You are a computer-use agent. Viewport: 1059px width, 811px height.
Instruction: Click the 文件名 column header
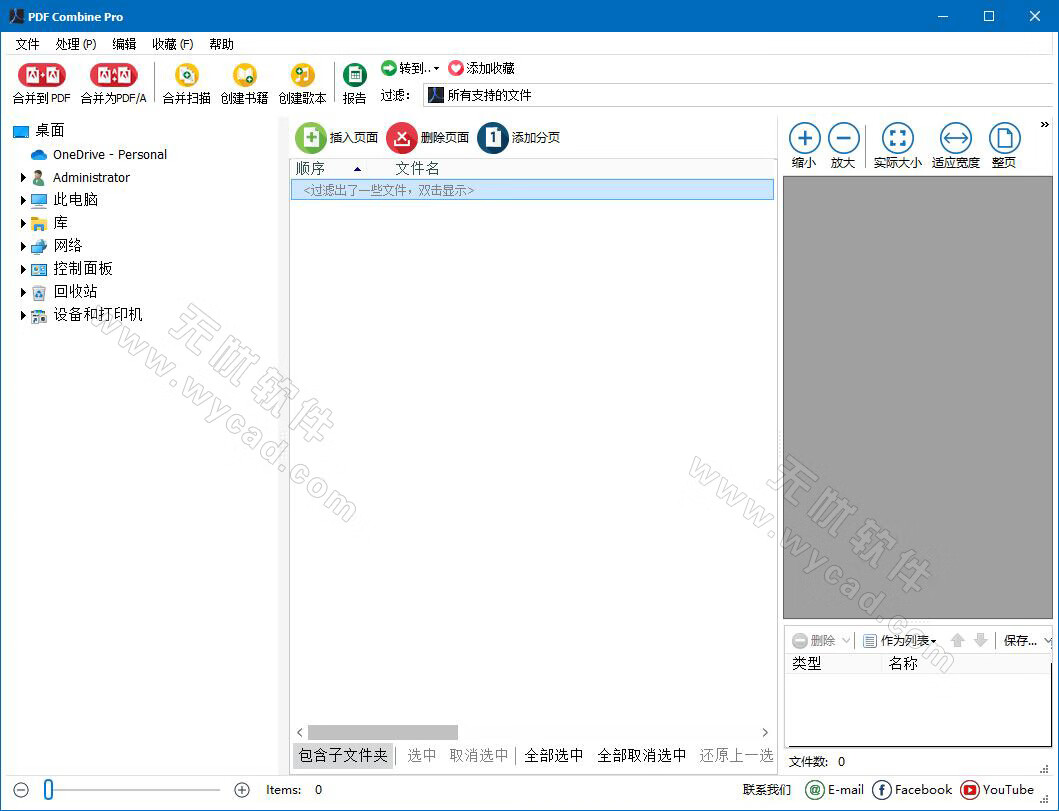click(x=417, y=168)
